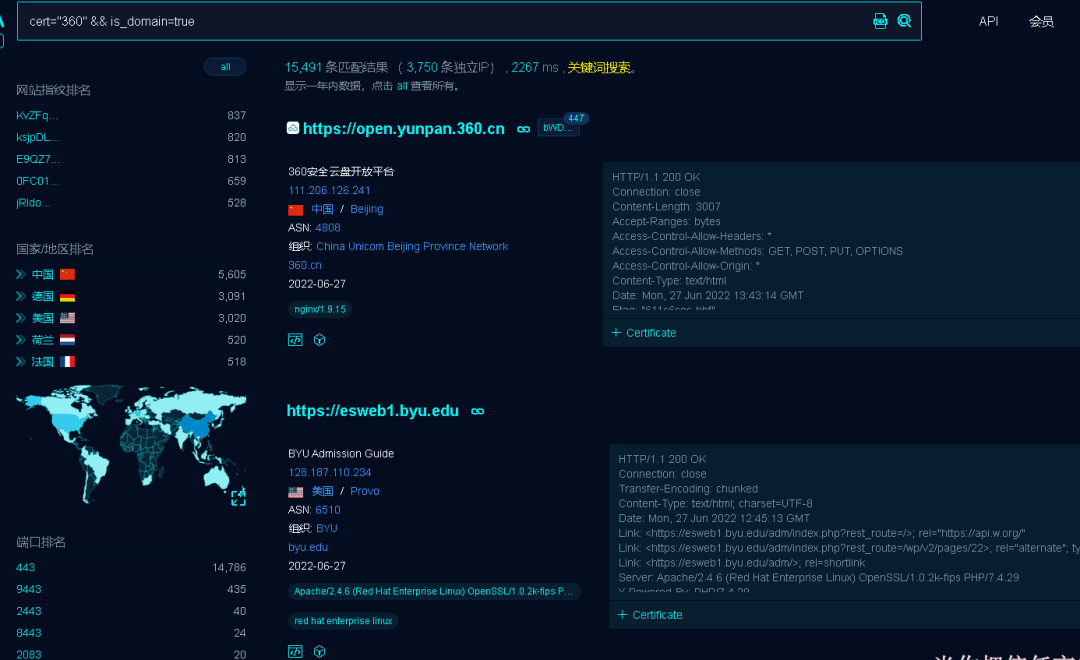1080x660 pixels.
Task: Filter by port 9443
Action: click(x=29, y=589)
